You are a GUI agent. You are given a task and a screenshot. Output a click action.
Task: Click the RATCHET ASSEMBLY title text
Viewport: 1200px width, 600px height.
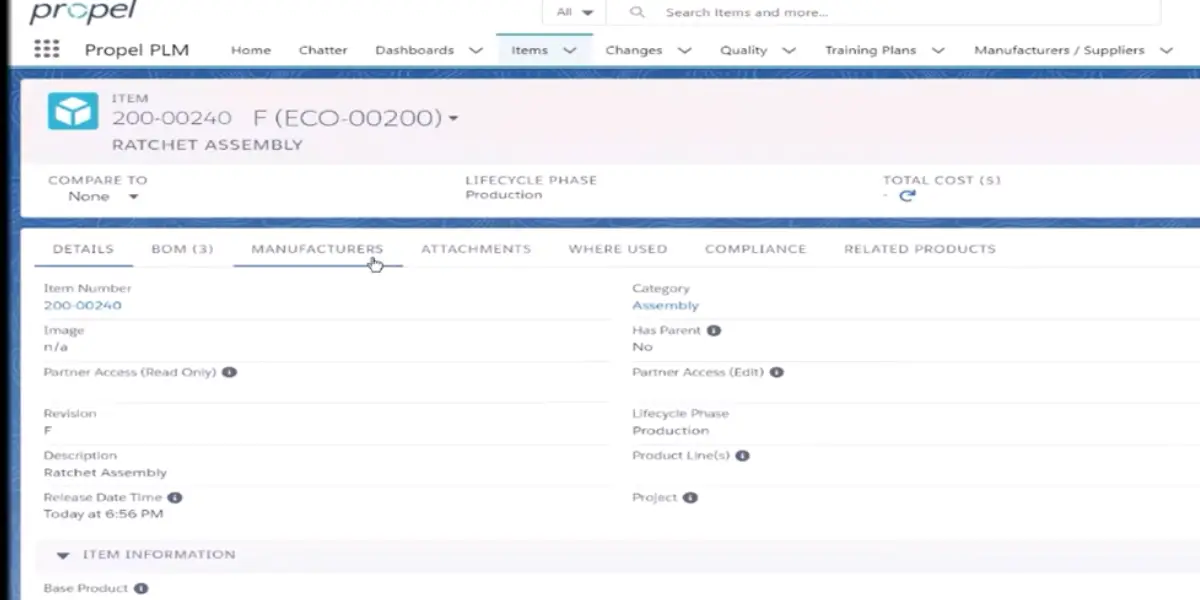tap(207, 145)
